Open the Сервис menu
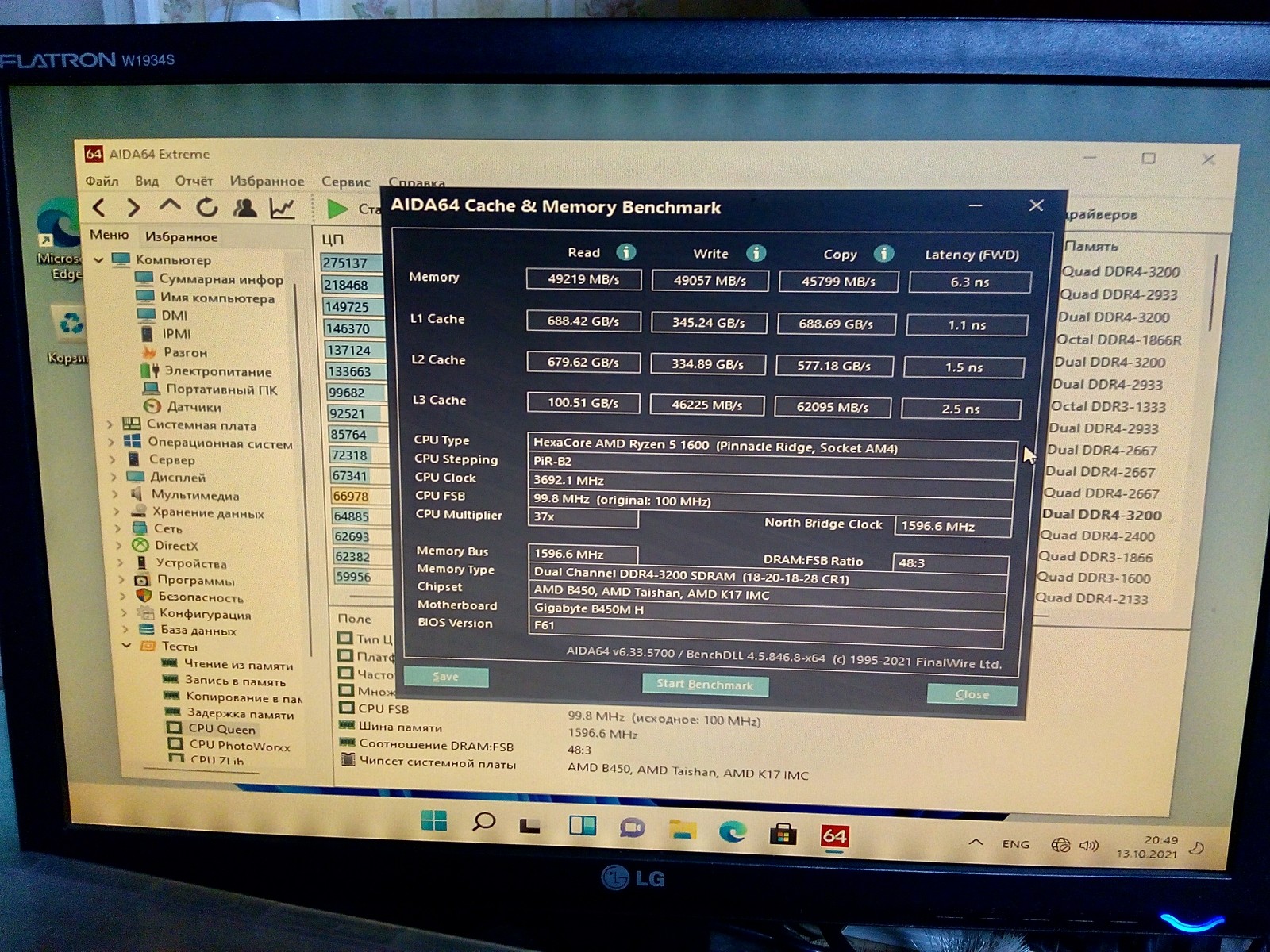The width and height of the screenshot is (1270, 952). click(x=346, y=182)
